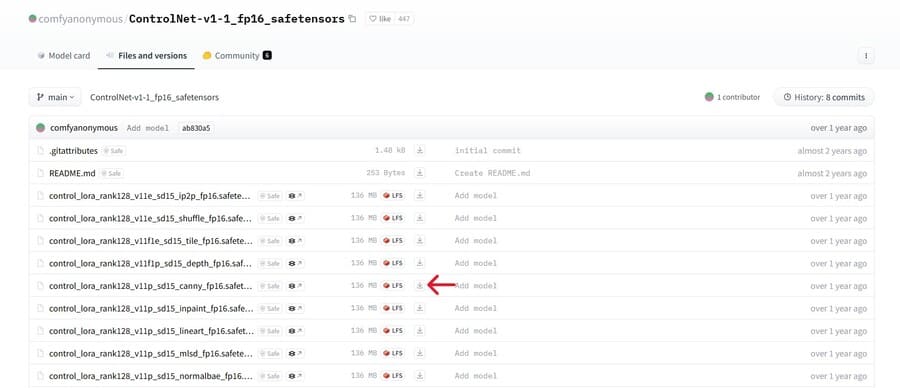The height and width of the screenshot is (388, 900).
Task: Download the normalbae_fp16 safetensors file
Action: click(x=420, y=376)
